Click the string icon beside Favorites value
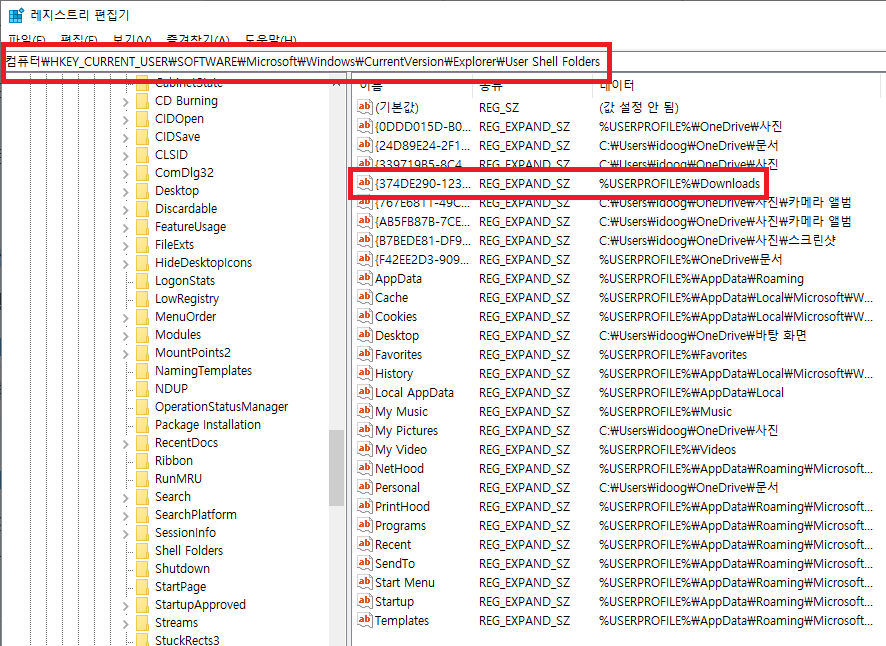886x646 pixels. pyautogui.click(x=364, y=354)
